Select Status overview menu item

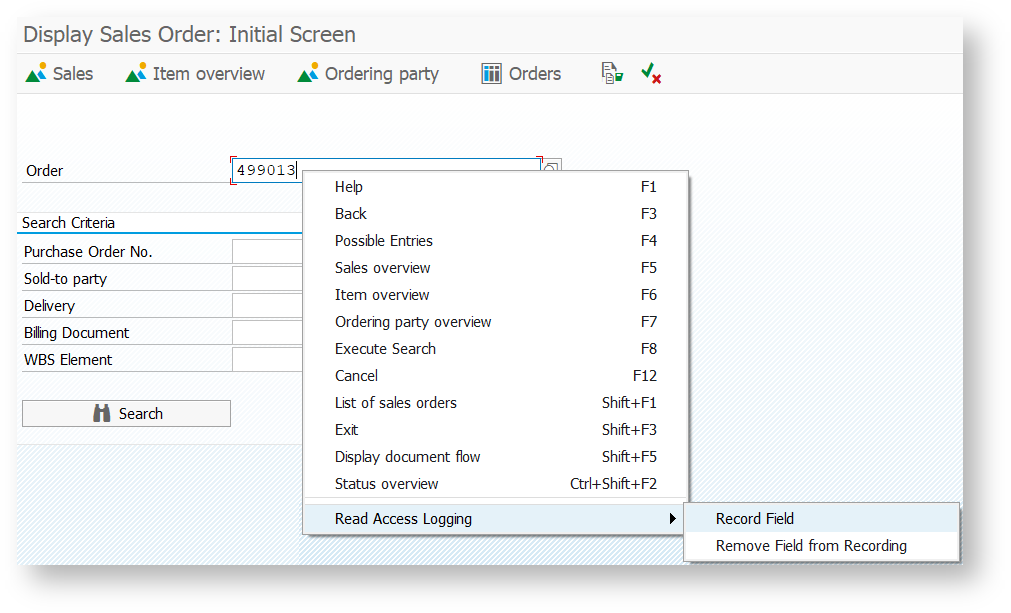(495, 484)
